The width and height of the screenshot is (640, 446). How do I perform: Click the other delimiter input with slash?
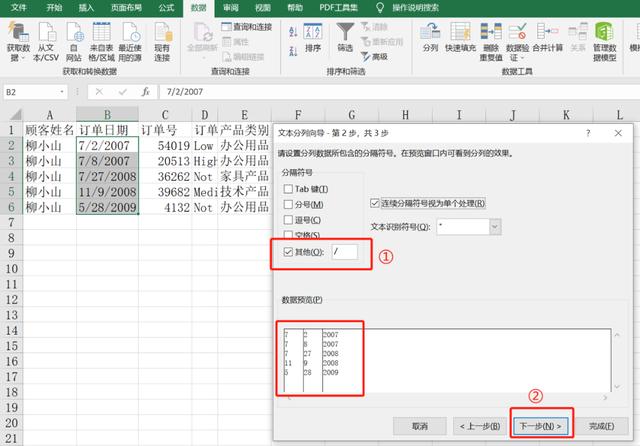[x=345, y=252]
